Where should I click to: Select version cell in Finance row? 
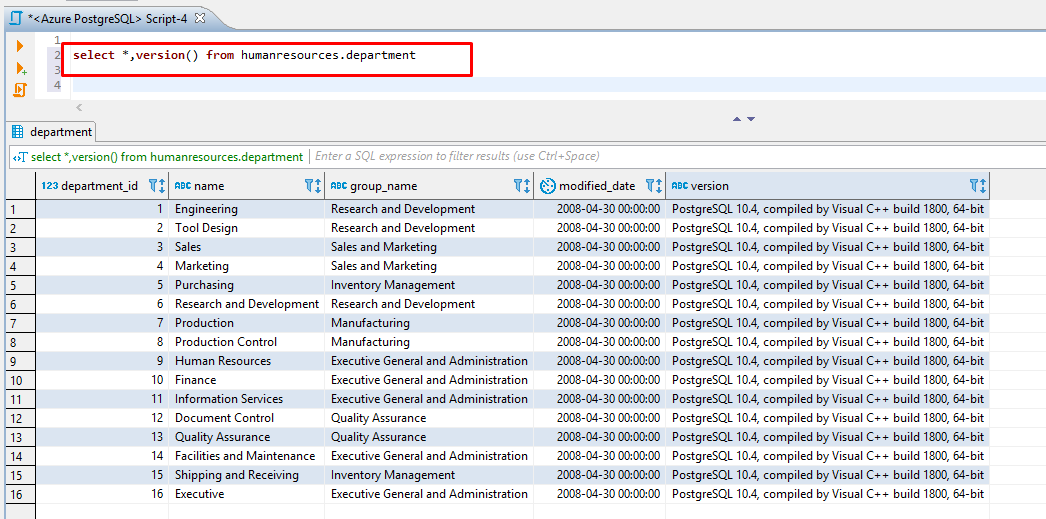click(828, 380)
